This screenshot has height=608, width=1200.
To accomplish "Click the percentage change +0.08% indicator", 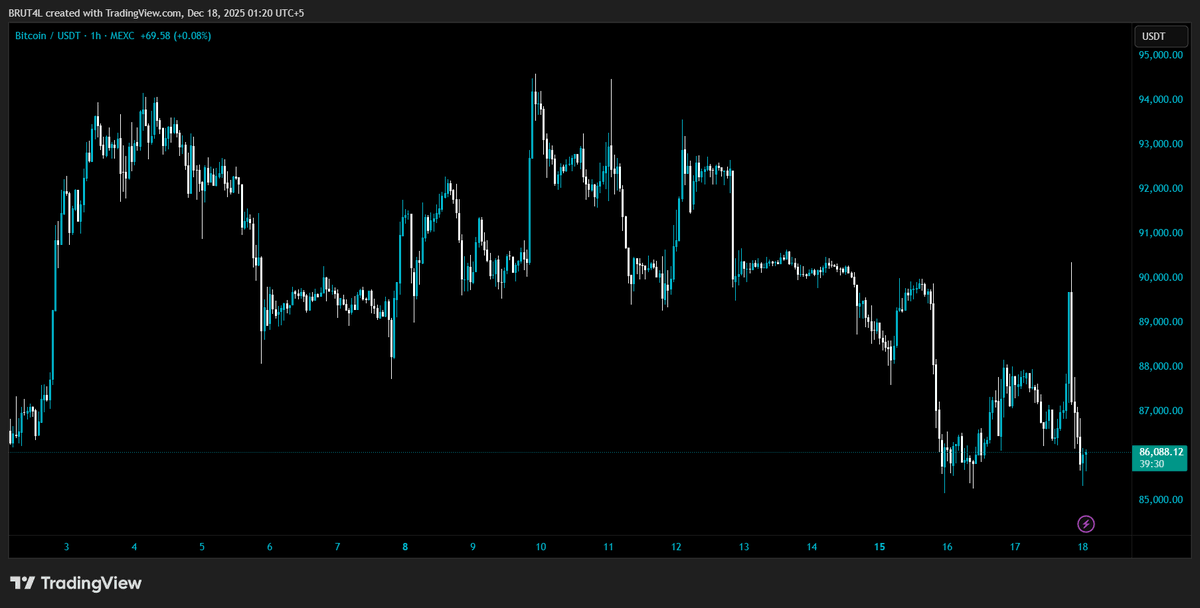I will (191, 35).
